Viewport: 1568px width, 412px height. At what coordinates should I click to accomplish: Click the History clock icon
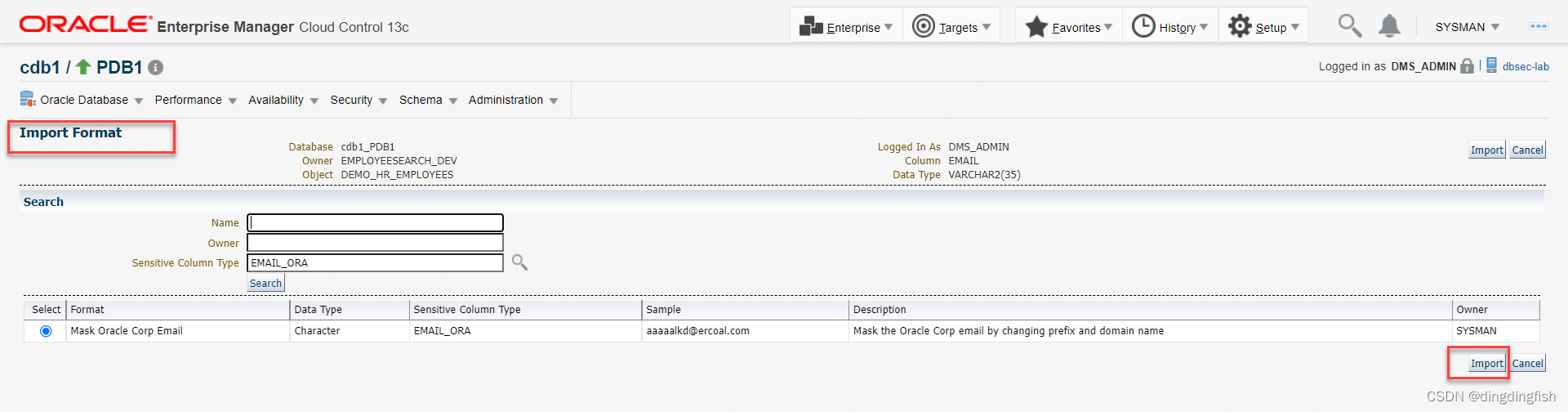point(1143,26)
